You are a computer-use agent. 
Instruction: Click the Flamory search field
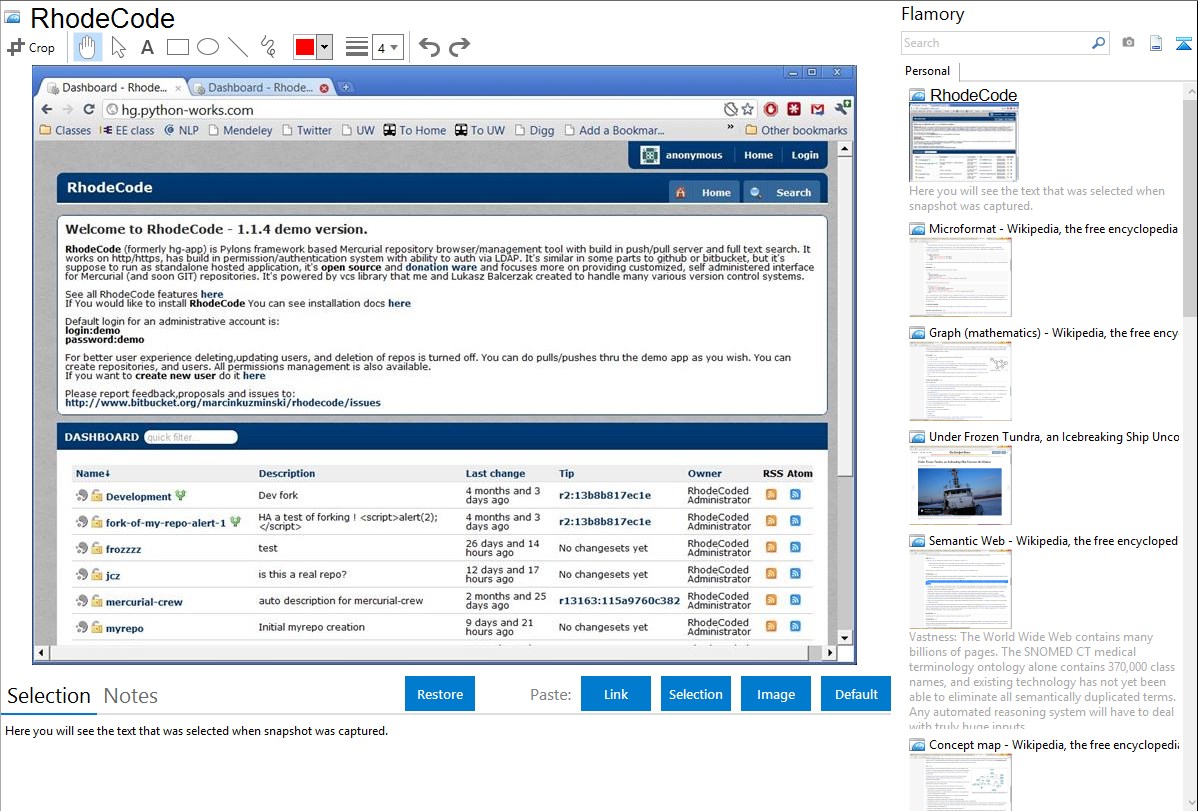click(996, 43)
